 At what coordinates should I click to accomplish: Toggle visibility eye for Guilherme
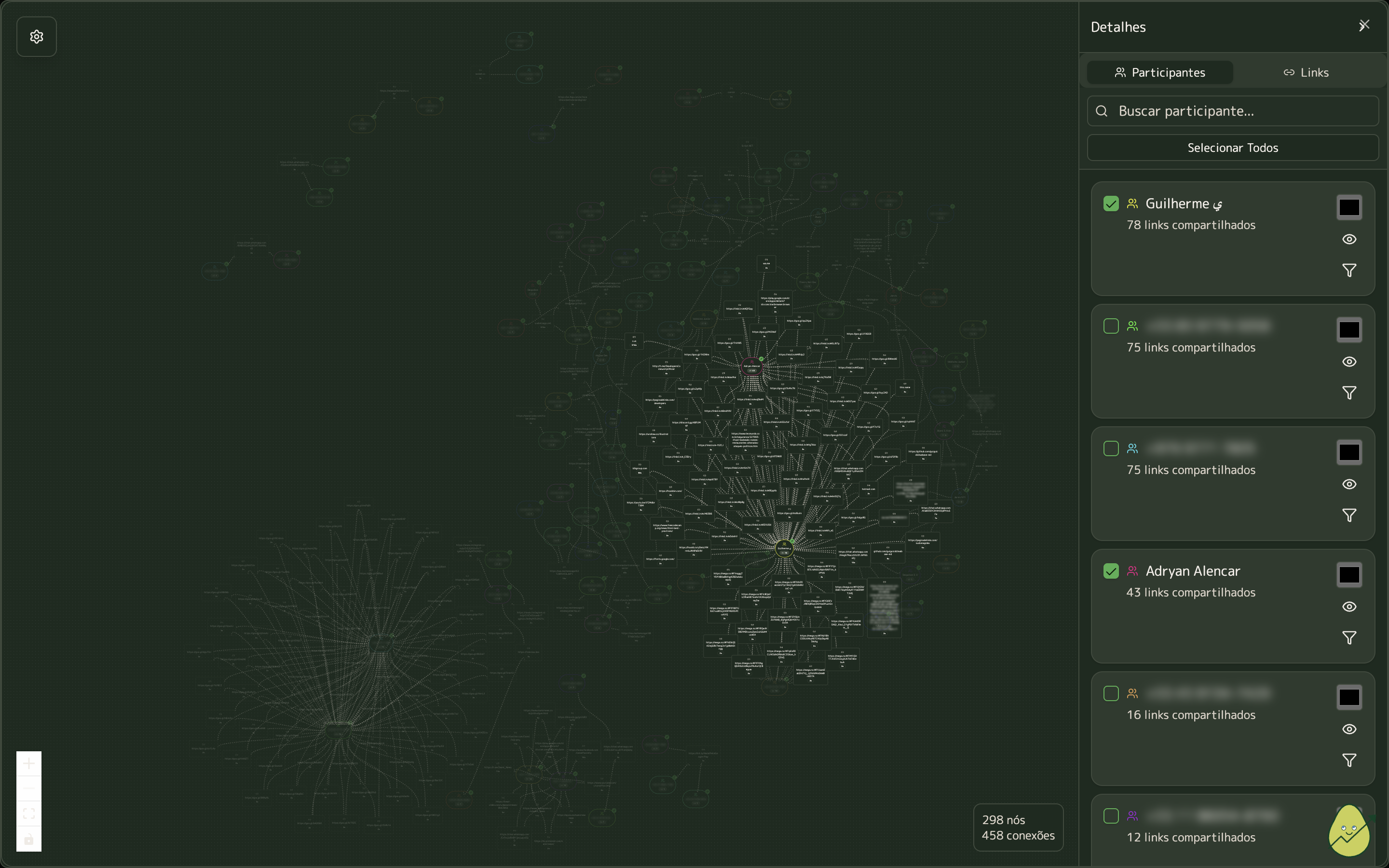[x=1349, y=239]
